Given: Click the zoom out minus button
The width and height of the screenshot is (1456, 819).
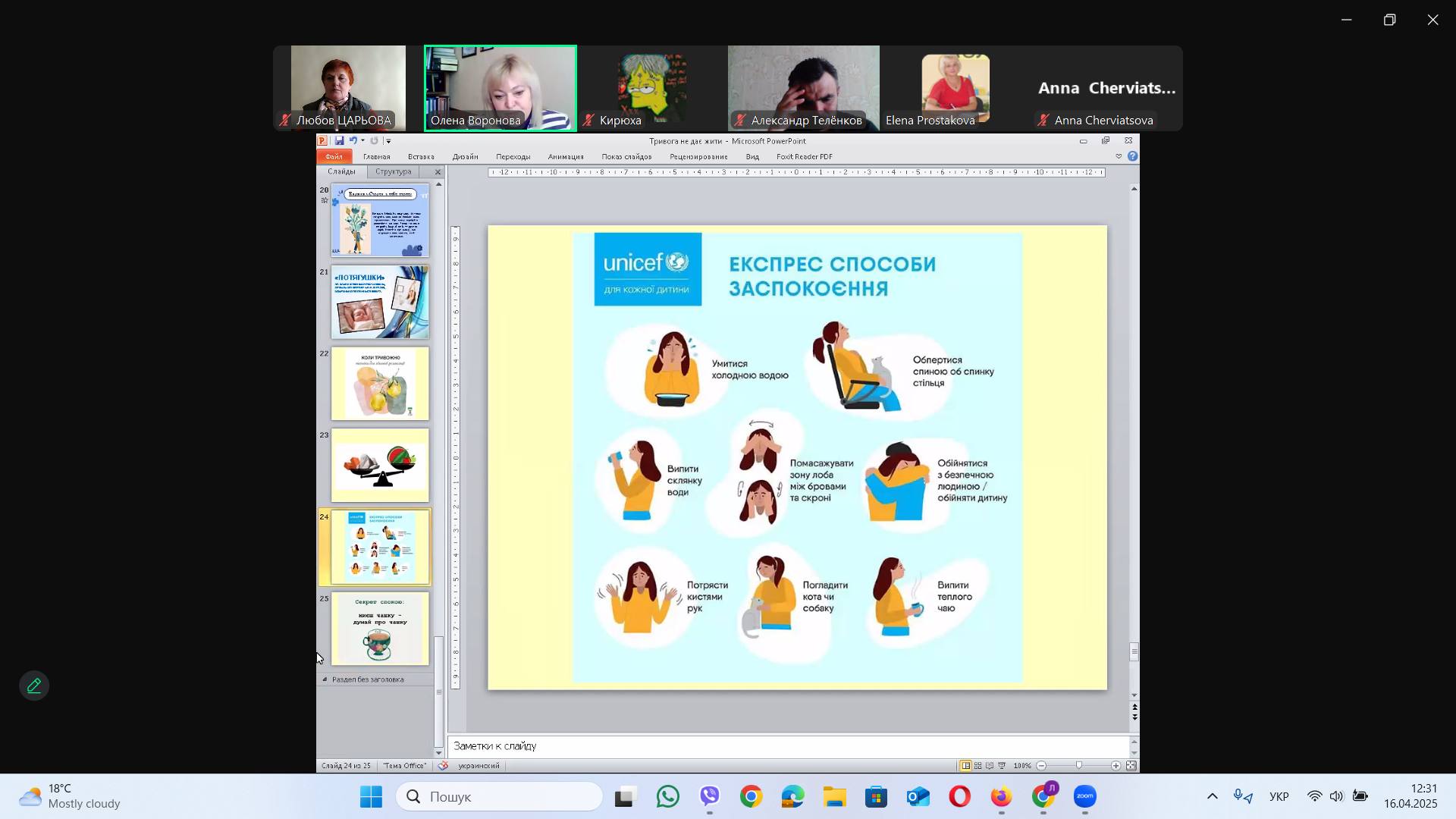Looking at the screenshot, I should tap(1042, 766).
